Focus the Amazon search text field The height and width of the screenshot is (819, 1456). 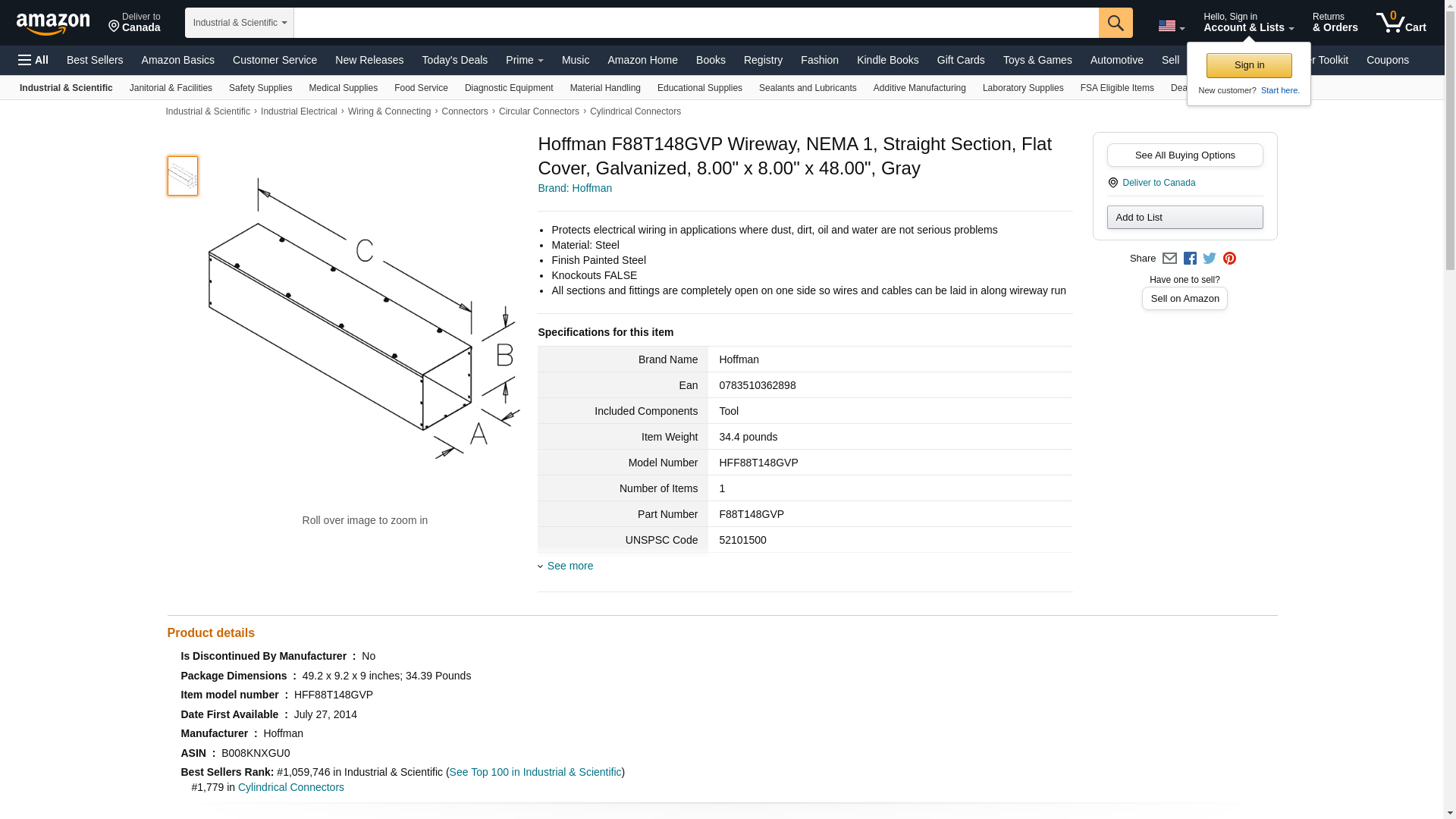pyautogui.click(x=695, y=23)
